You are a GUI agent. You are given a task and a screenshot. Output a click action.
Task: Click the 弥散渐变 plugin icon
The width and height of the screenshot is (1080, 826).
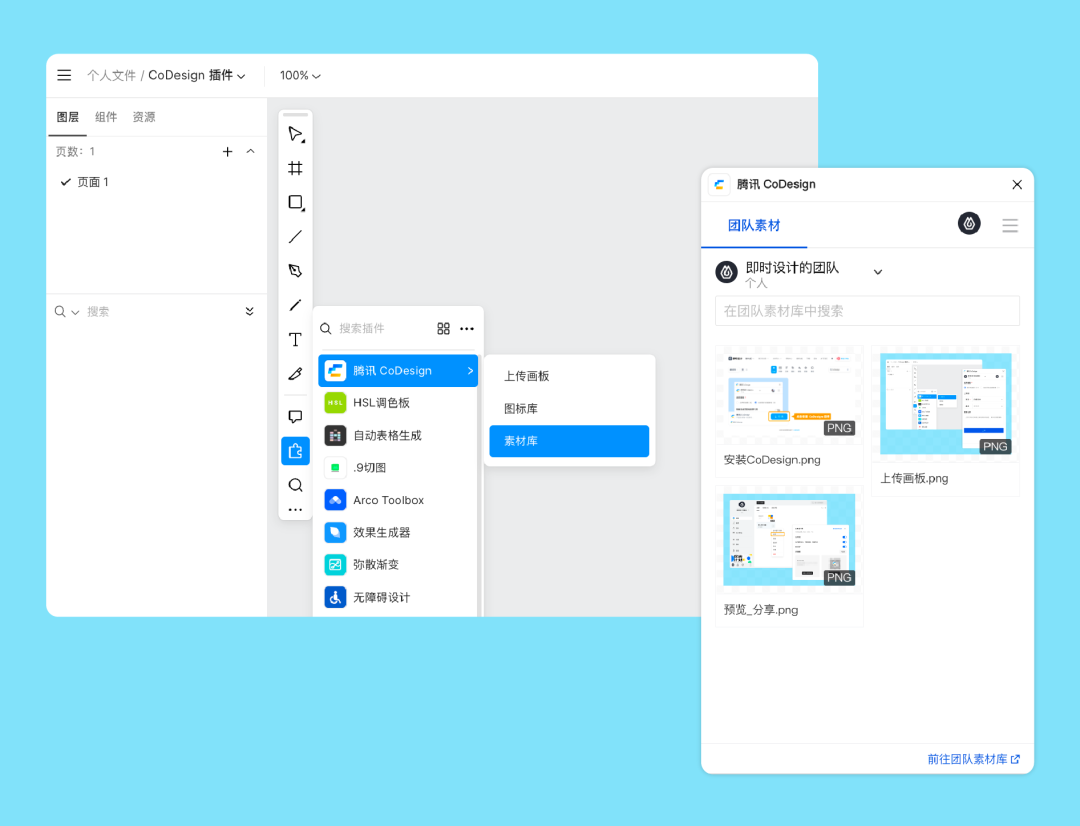(335, 565)
